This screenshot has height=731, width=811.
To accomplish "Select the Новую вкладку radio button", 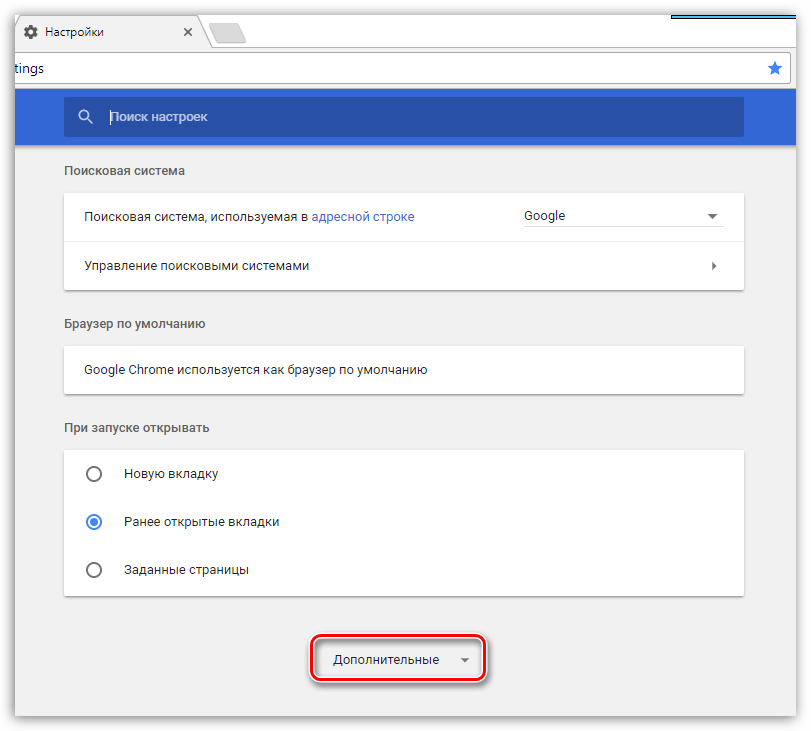I will [94, 474].
